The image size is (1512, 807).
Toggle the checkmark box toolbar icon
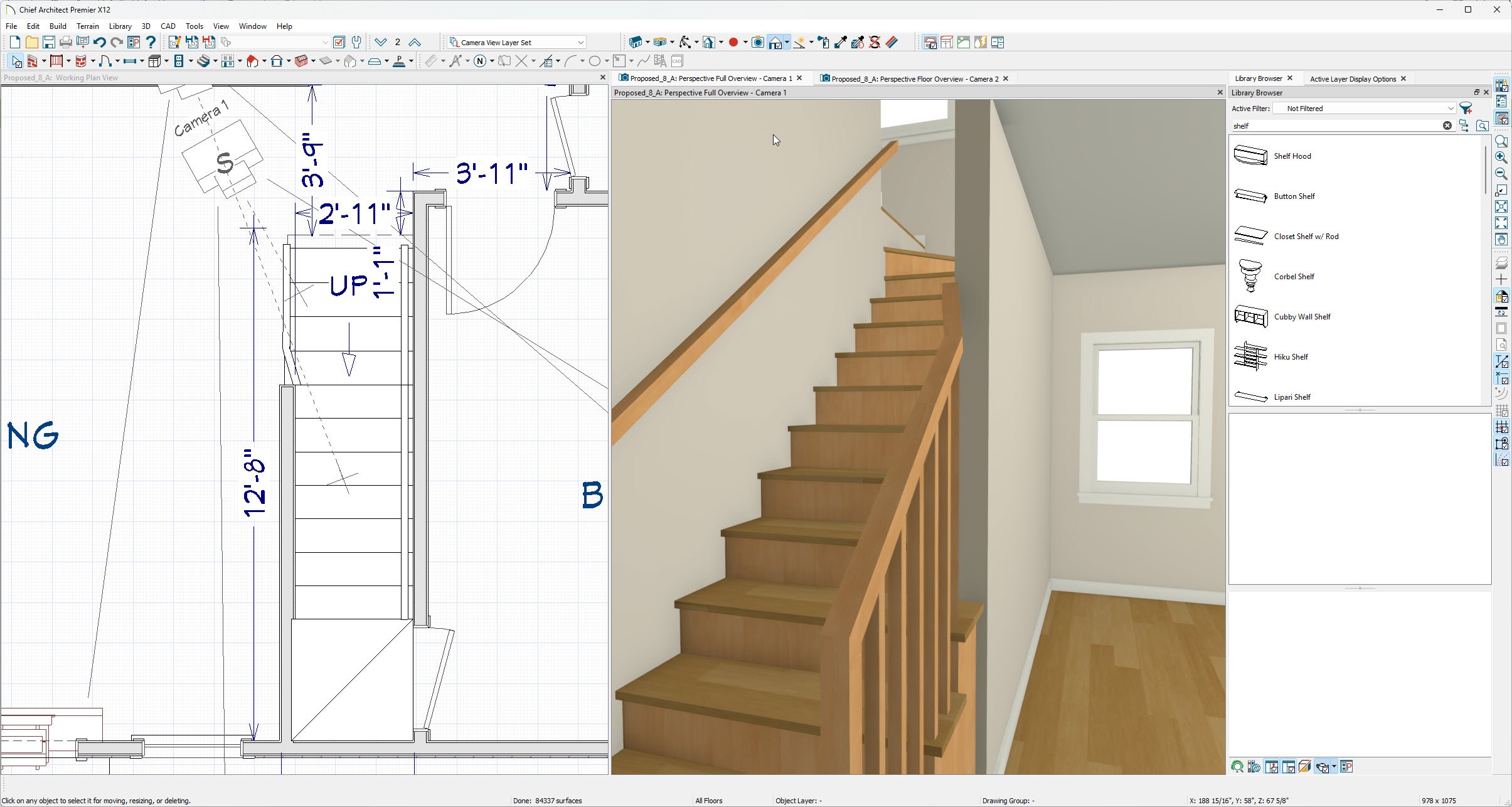[x=339, y=43]
